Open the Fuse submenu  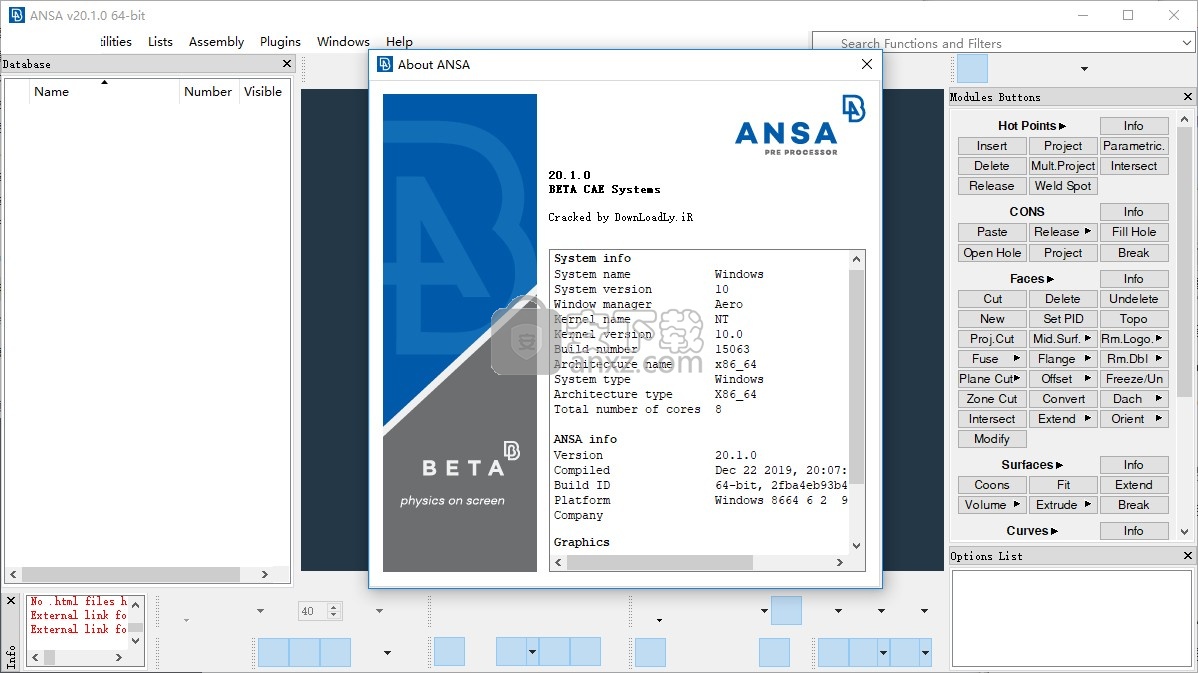(x=992, y=358)
